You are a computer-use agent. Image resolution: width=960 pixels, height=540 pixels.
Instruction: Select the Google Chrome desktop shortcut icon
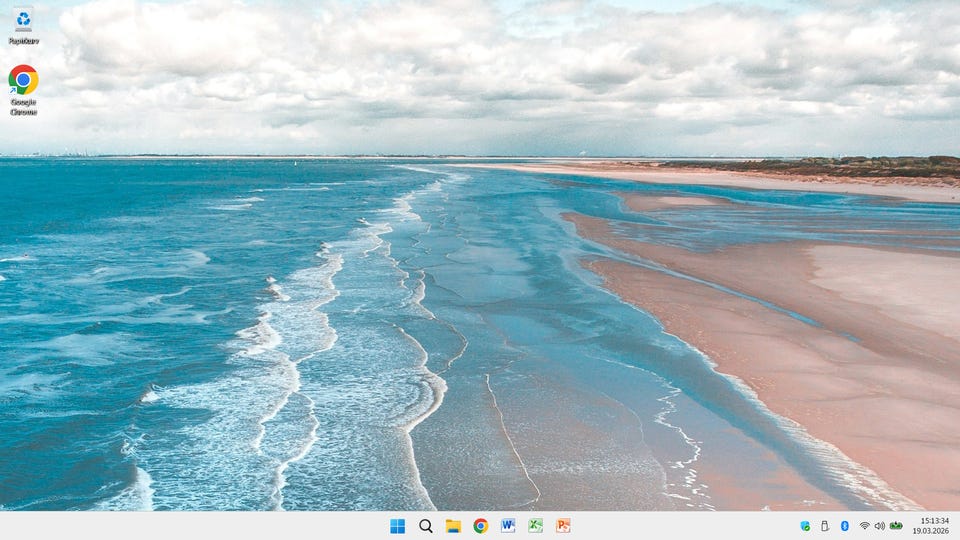(23, 79)
